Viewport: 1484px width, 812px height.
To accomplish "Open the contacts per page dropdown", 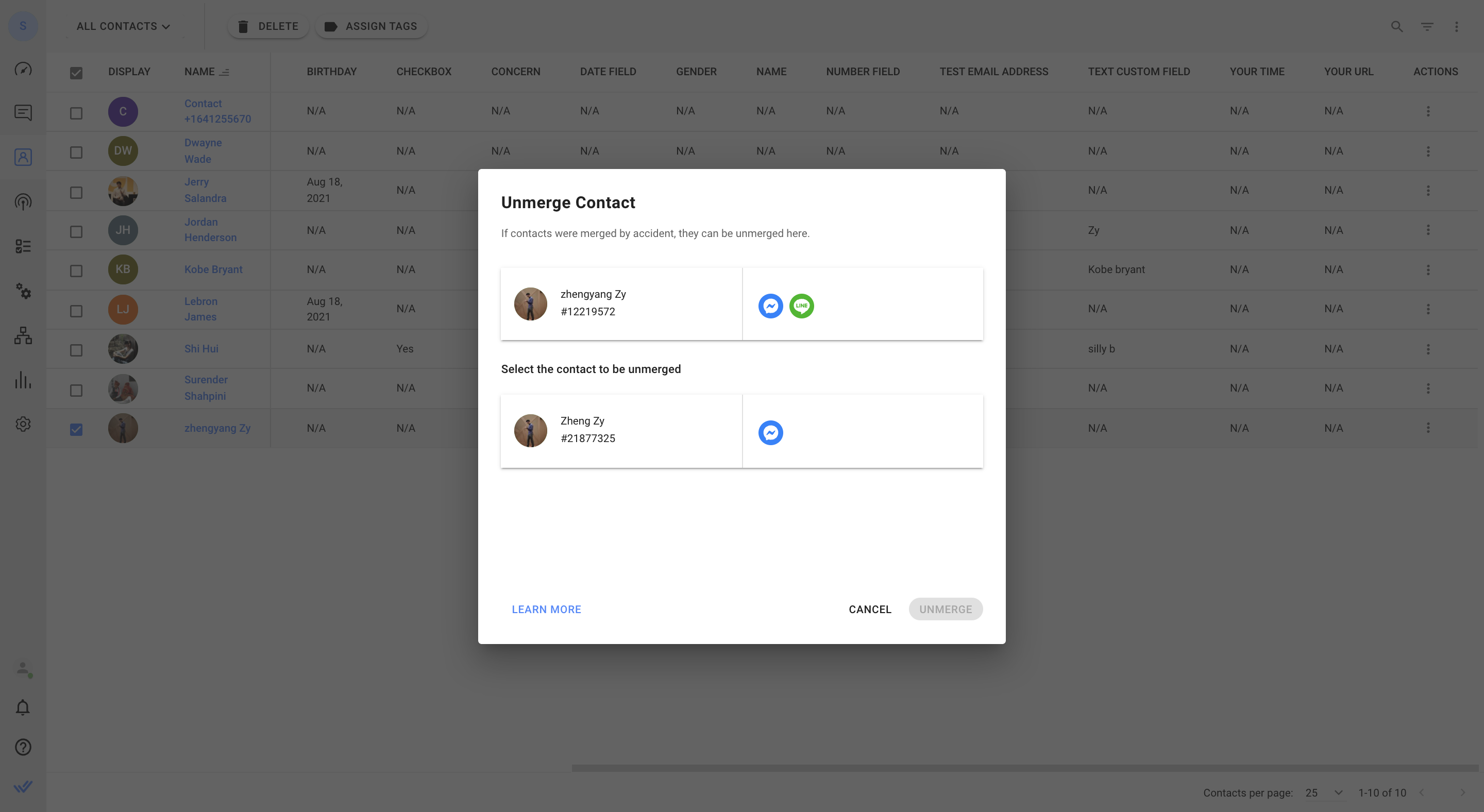I will click(x=1324, y=792).
